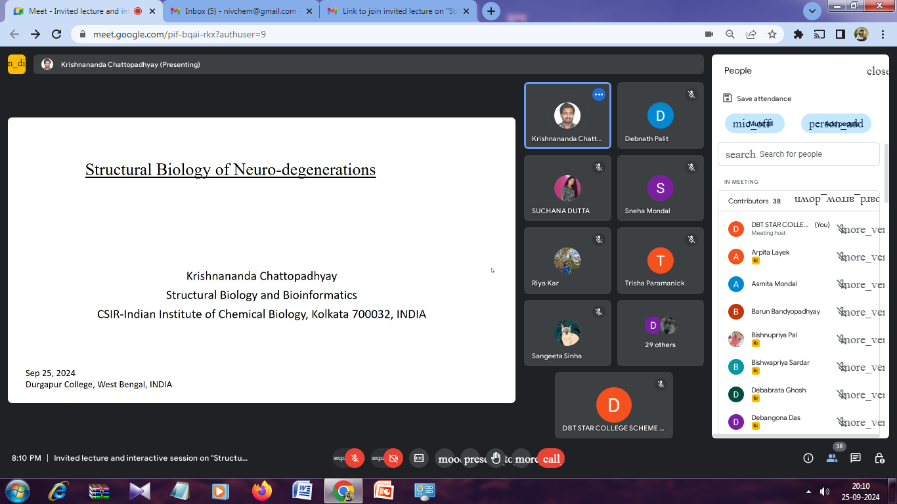Unmute the microphone in the call controls
The height and width of the screenshot is (504, 897).
click(354, 458)
